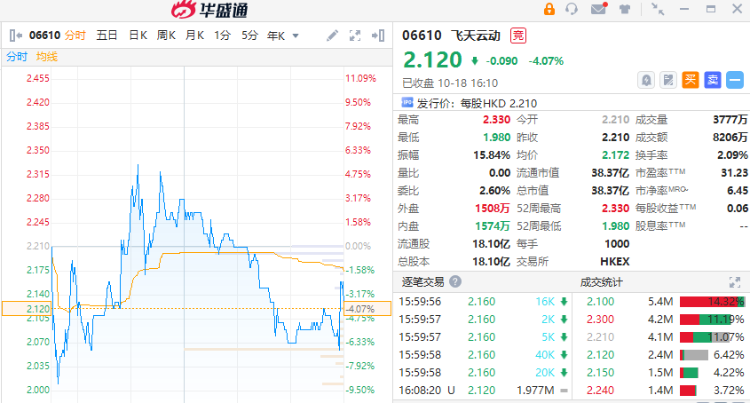This screenshot has width=750, height=403.
Task: Click the shrink window arrows icon
Action: tap(658, 9)
